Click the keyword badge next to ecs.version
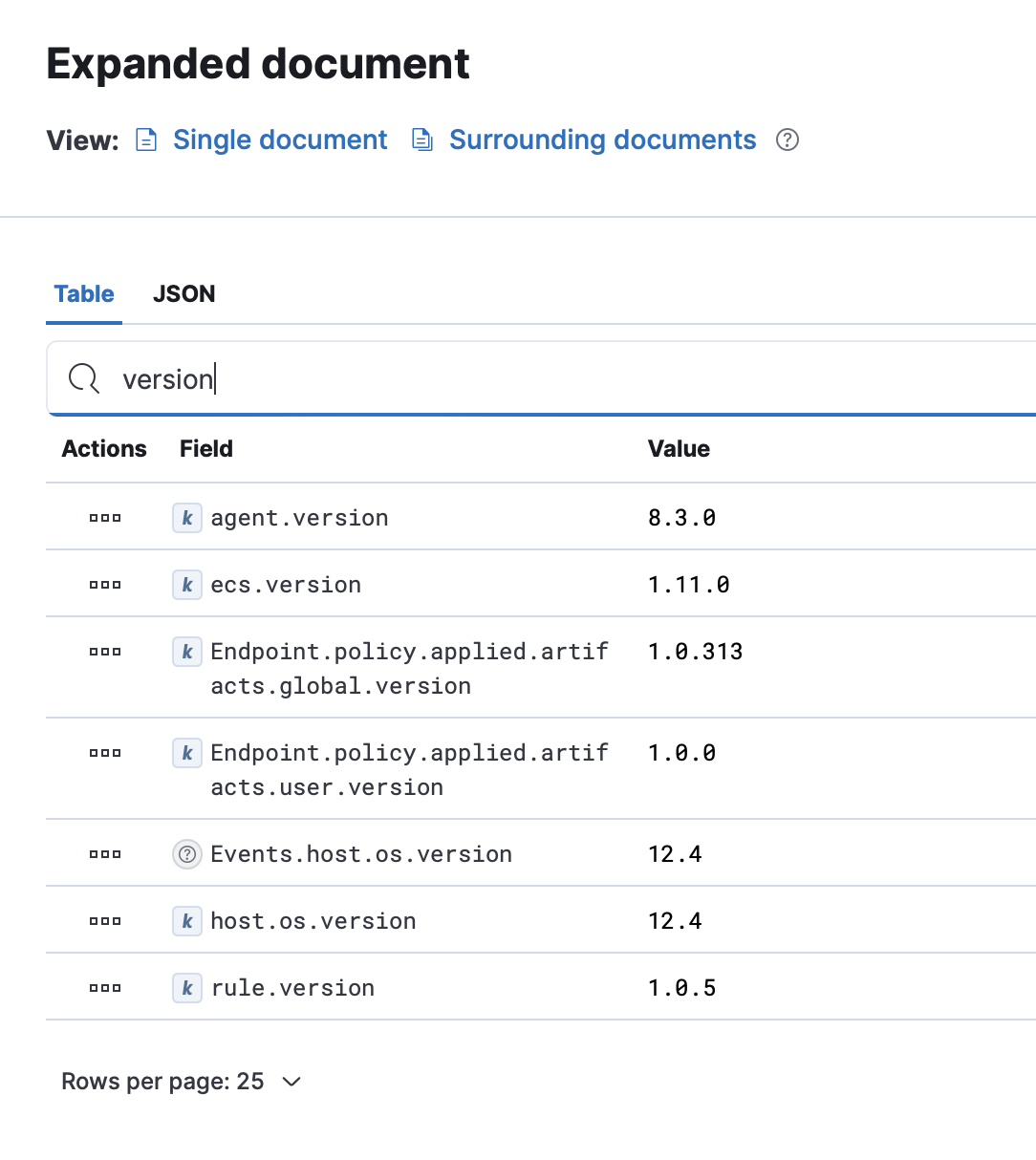The image size is (1036, 1160). pos(187,584)
